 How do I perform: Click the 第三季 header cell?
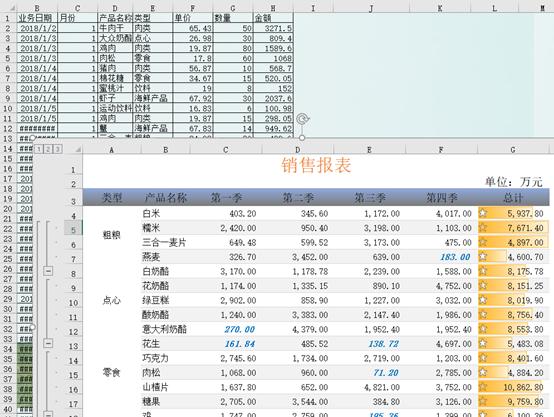[370, 198]
